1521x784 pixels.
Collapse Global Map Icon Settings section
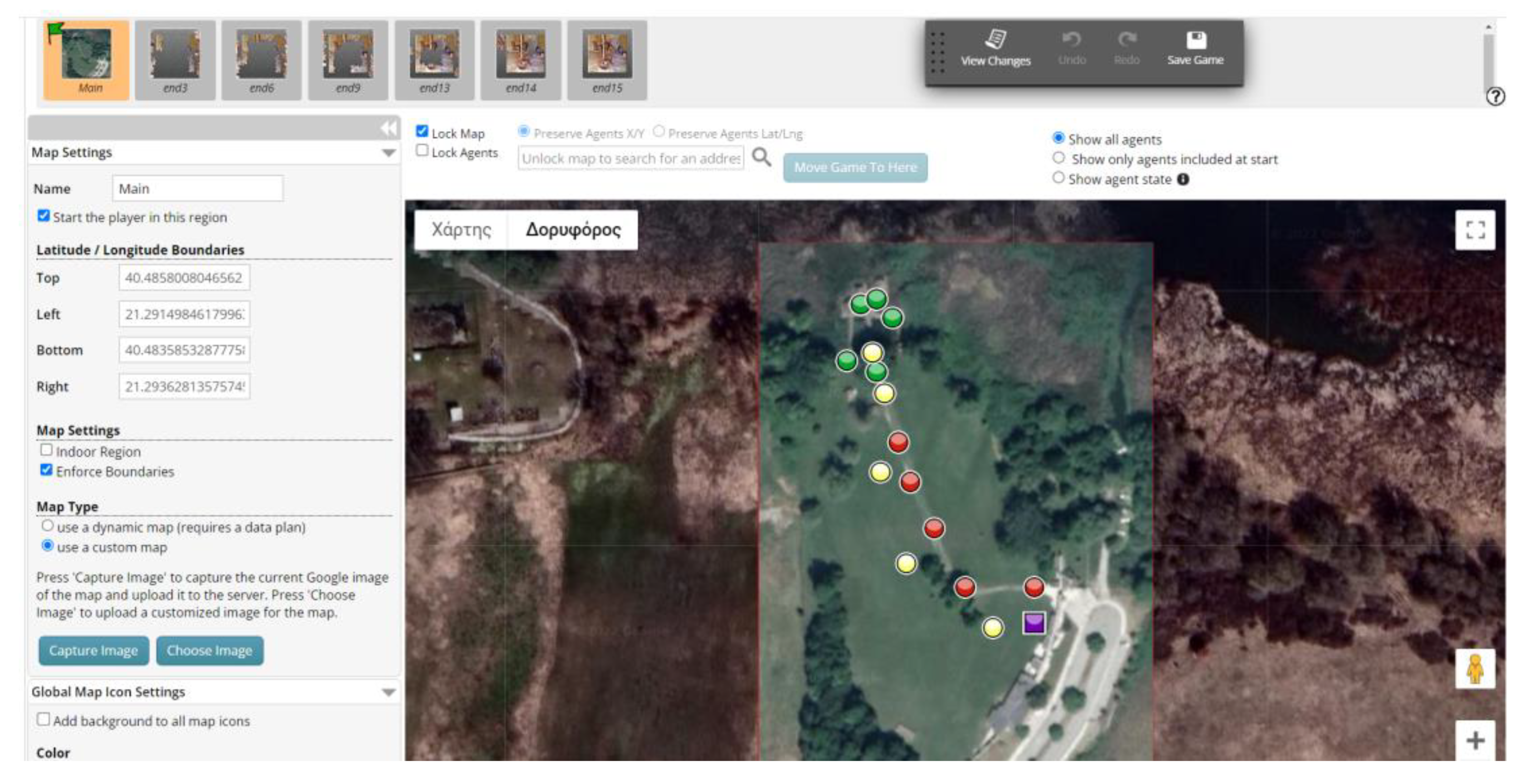(388, 692)
